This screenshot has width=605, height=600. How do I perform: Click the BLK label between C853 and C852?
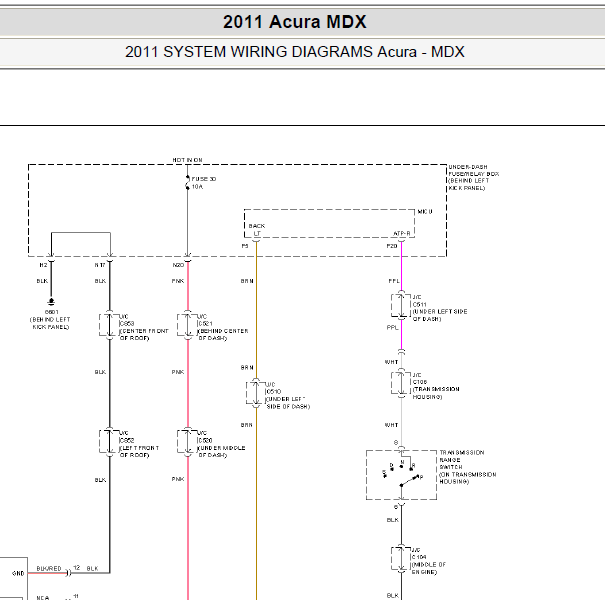[x=100, y=372]
